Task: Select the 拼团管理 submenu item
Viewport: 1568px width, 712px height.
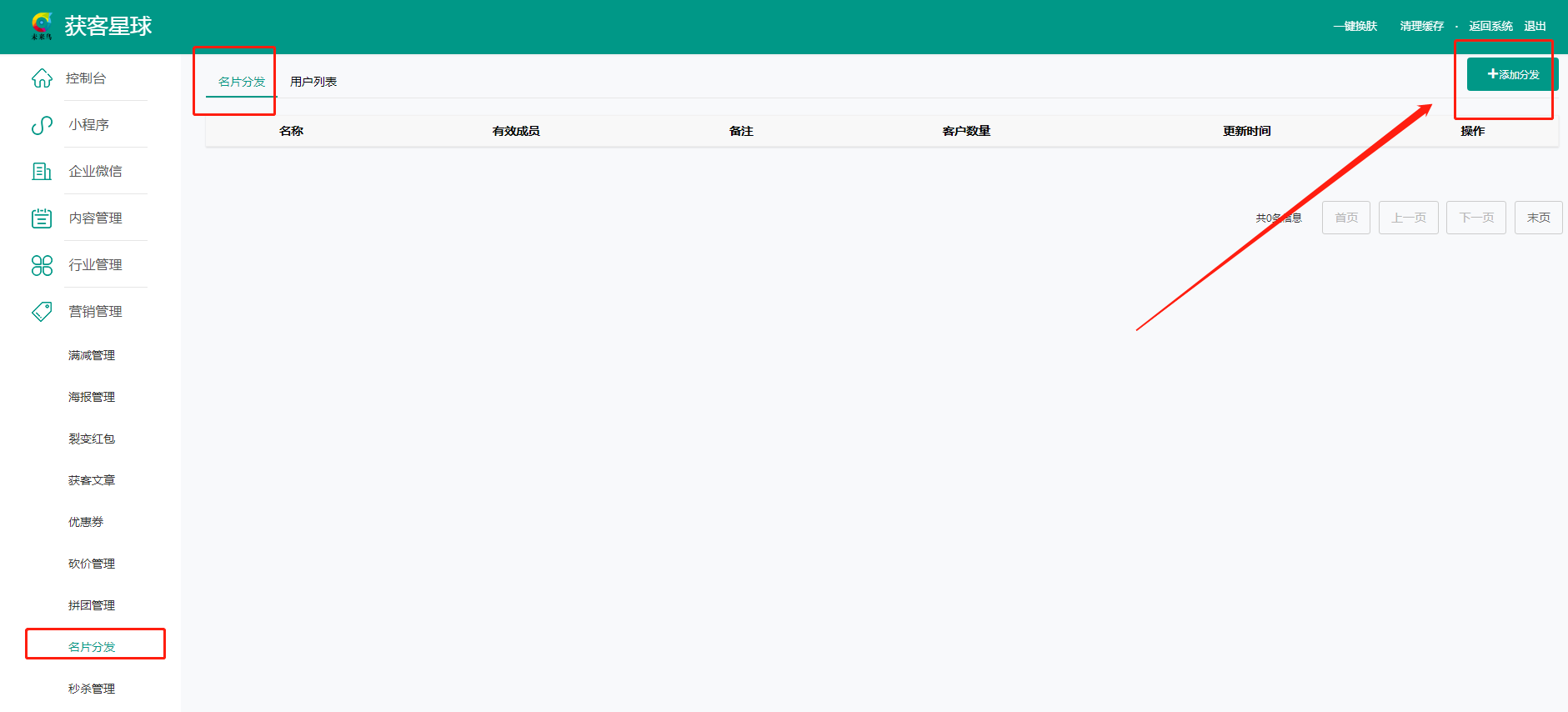Action: tap(92, 605)
